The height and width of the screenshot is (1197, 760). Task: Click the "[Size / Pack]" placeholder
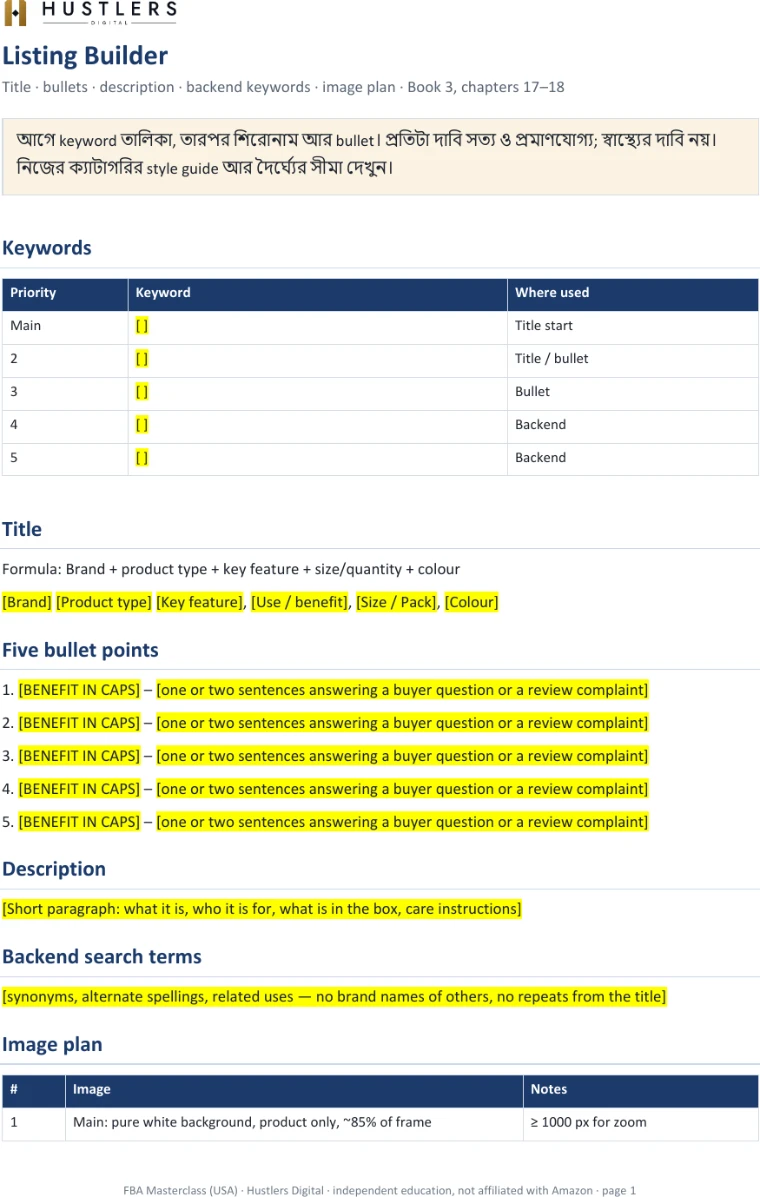tap(396, 602)
